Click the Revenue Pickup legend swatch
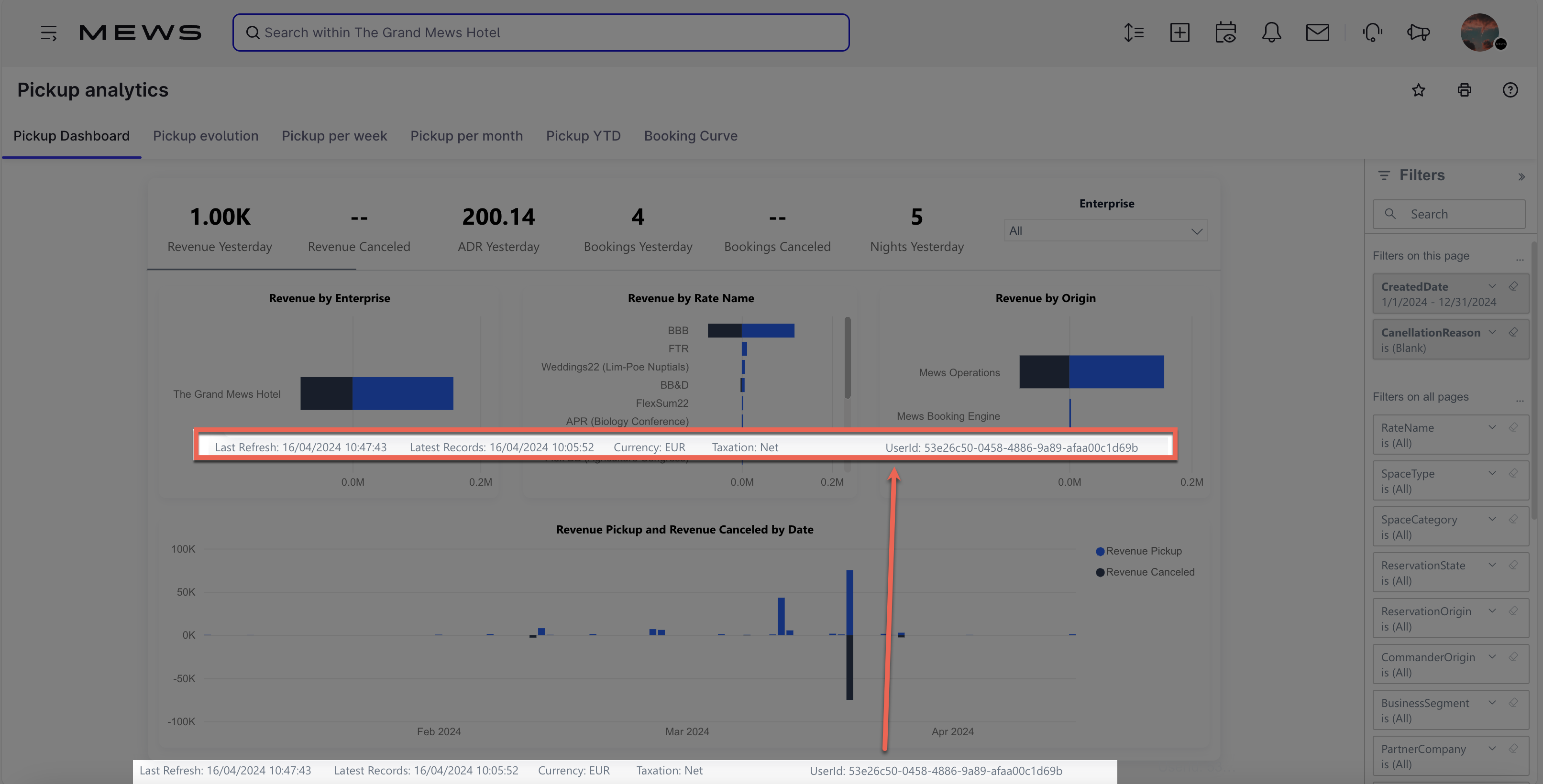The width and height of the screenshot is (1543, 784). [1100, 551]
